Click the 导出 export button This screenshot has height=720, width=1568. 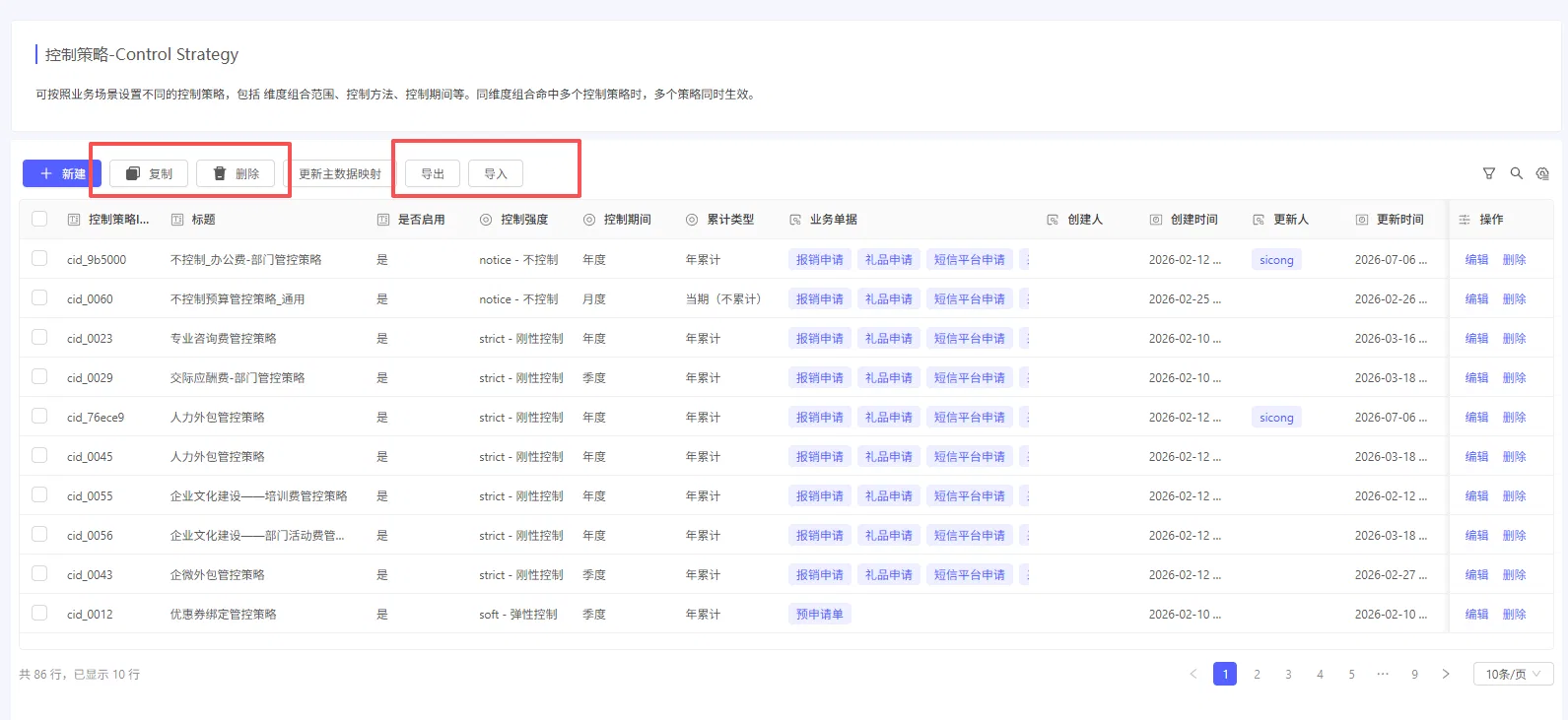pos(433,173)
